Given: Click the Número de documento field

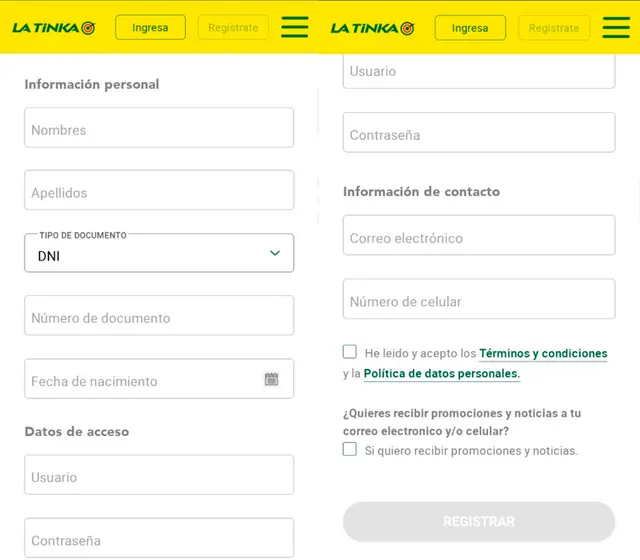Looking at the screenshot, I should 159,317.
